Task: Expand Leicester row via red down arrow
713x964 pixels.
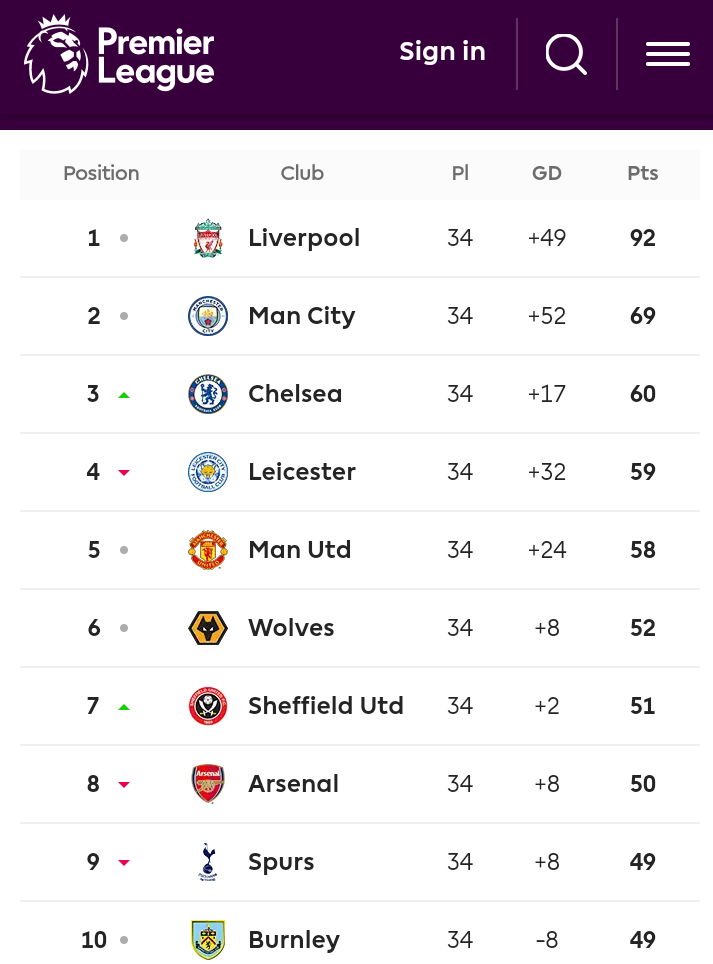Action: (x=124, y=473)
